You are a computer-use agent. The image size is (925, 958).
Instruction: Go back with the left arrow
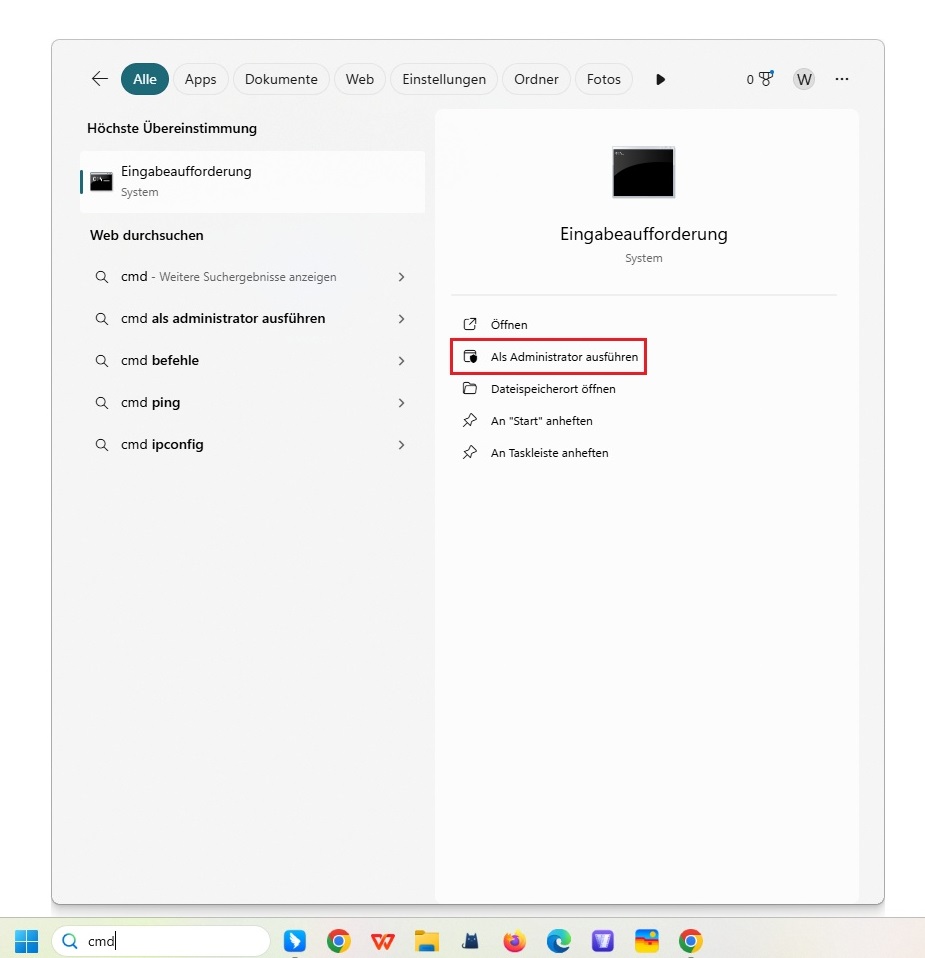pos(100,79)
